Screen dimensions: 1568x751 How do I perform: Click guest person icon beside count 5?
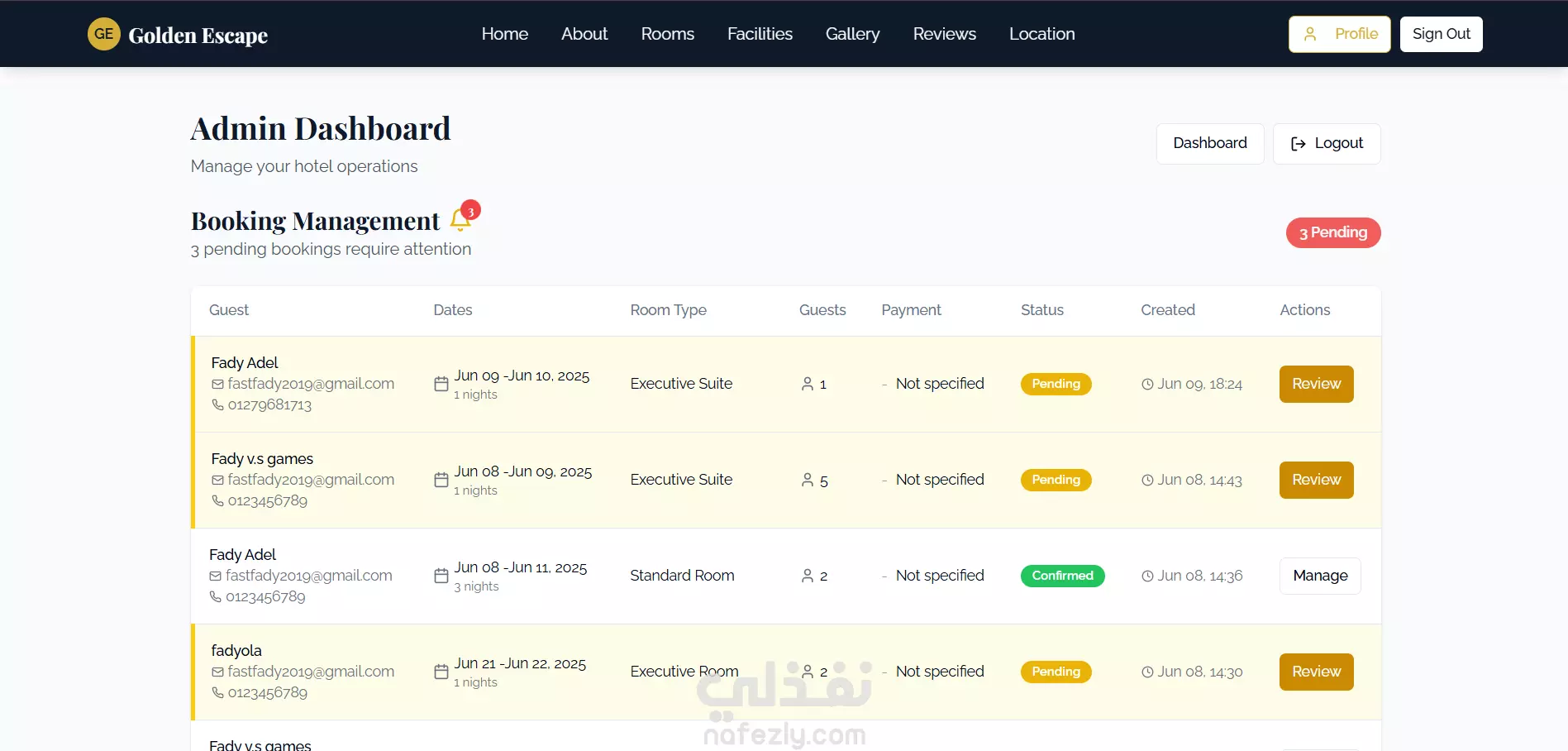click(808, 480)
